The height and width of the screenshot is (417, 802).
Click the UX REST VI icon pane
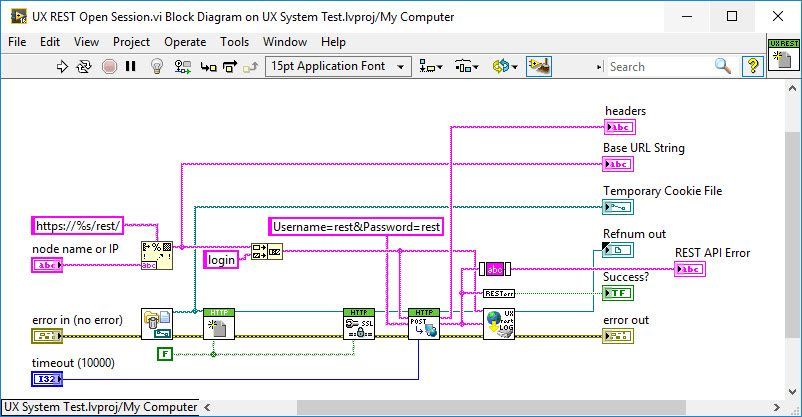(x=784, y=55)
